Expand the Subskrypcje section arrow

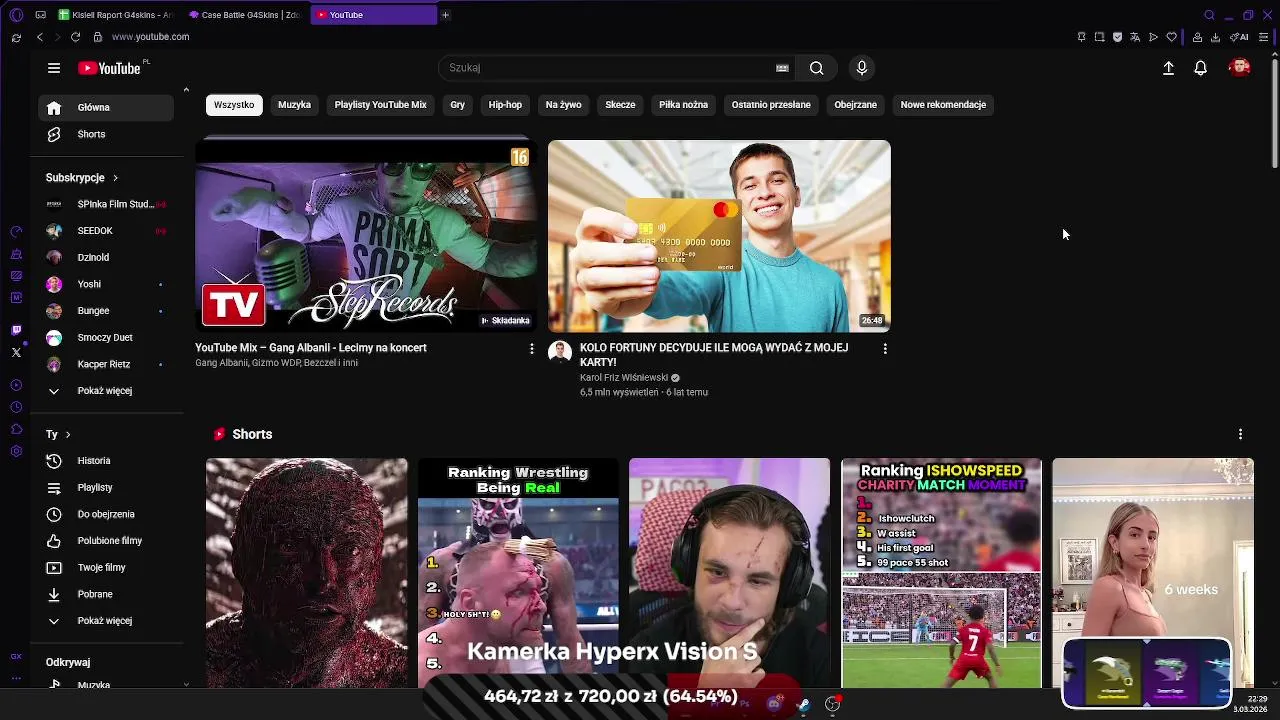point(115,178)
